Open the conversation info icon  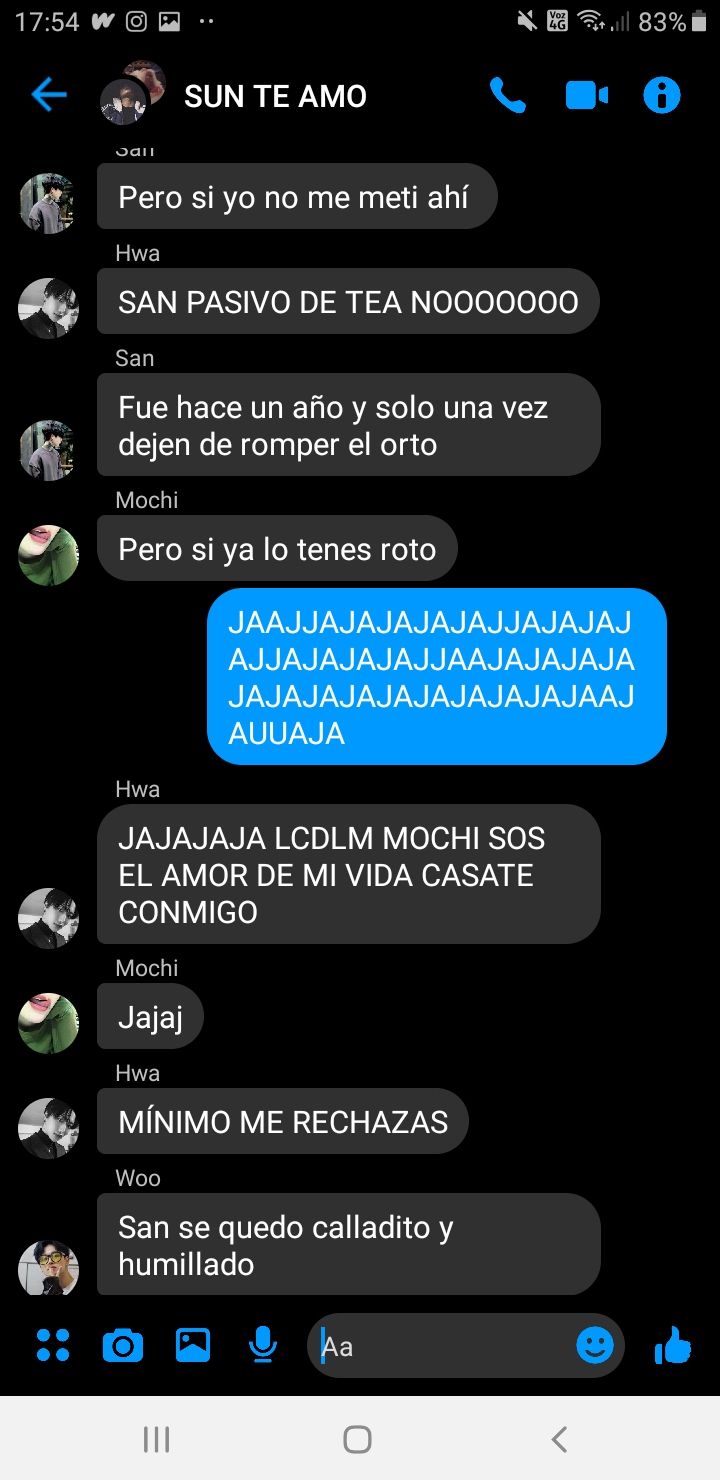point(661,96)
